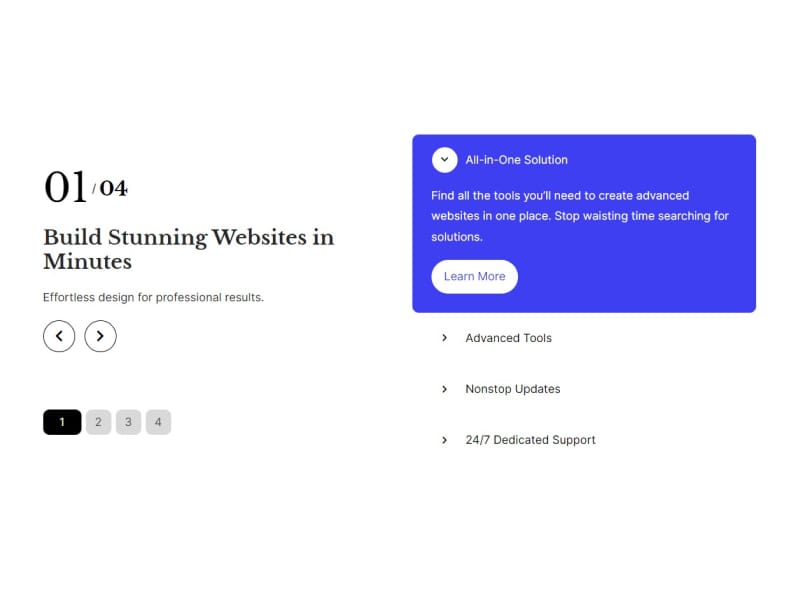
Task: Click the chevron beside Advanced Tools
Action: [444, 338]
